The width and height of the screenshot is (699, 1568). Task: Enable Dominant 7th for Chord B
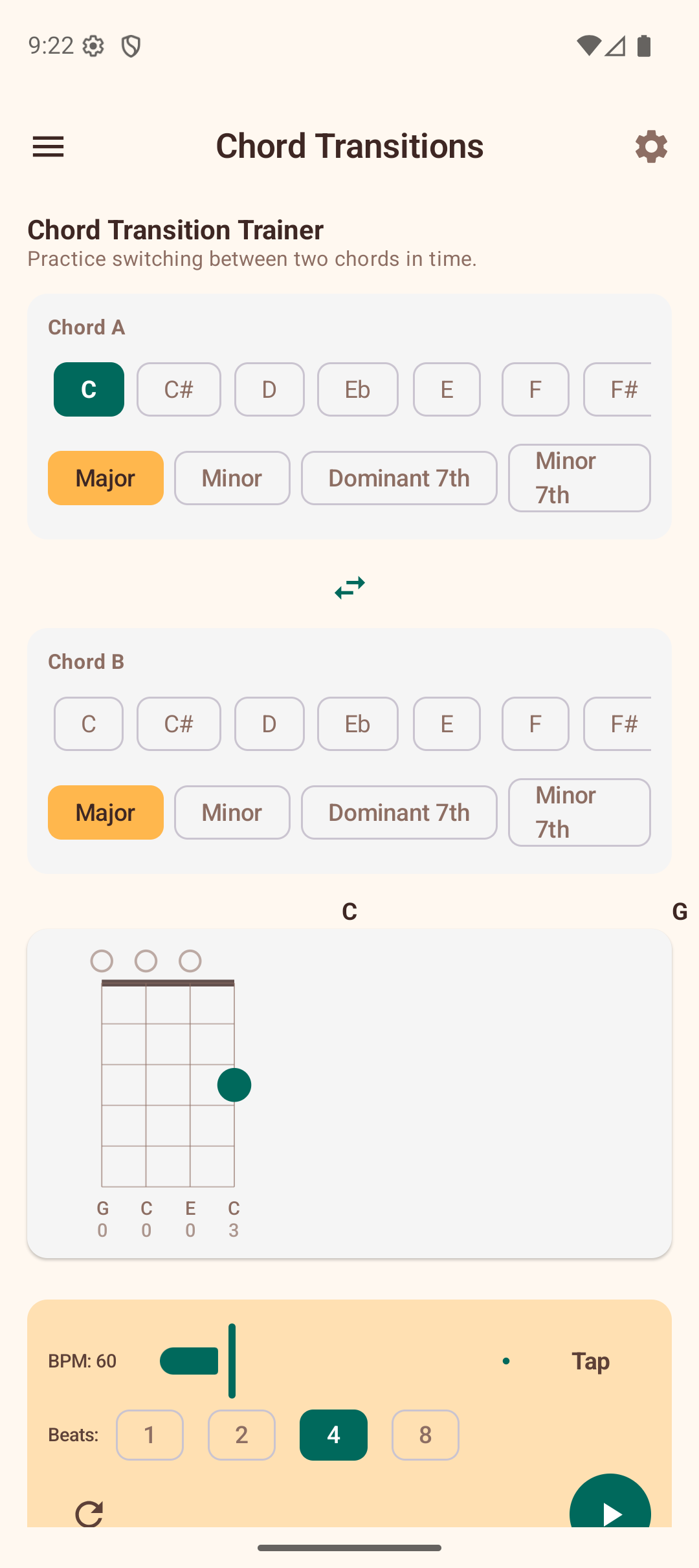pyautogui.click(x=399, y=812)
